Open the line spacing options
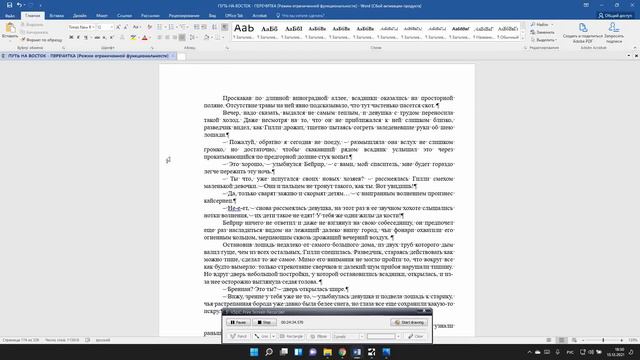 pos(193,38)
